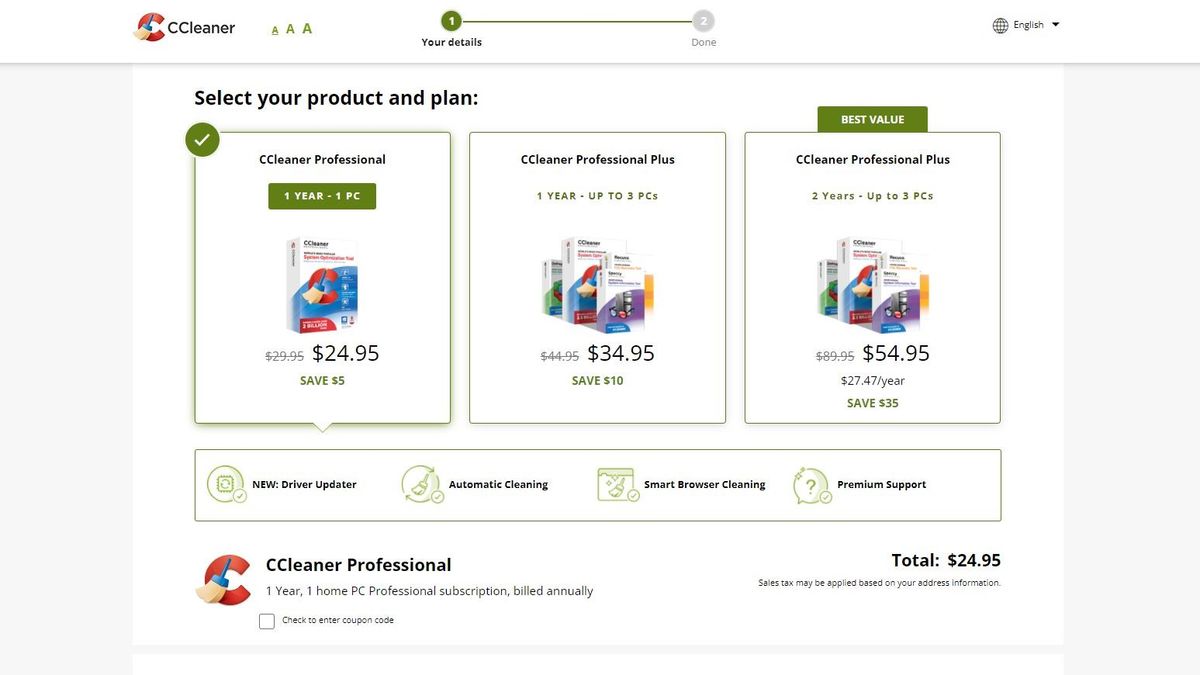Click the Smart Browser Cleaning icon
Viewport: 1200px width, 675px height.
click(617, 484)
